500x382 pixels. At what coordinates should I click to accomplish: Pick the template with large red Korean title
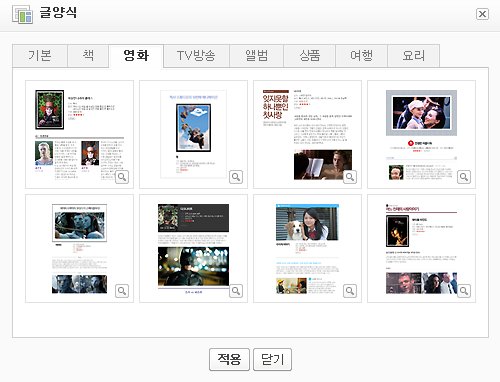[x=307, y=134]
